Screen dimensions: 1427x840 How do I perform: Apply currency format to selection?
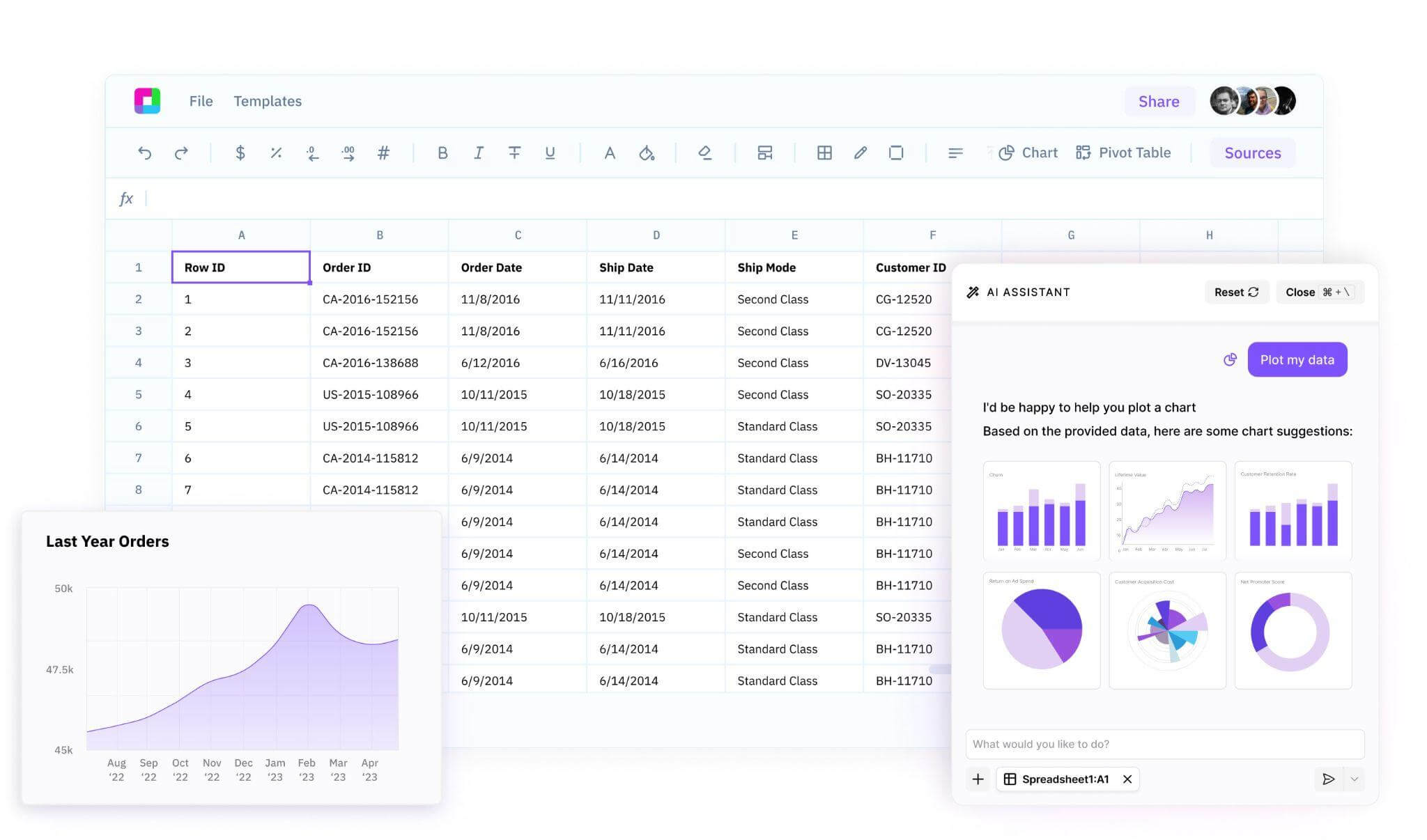pos(240,153)
